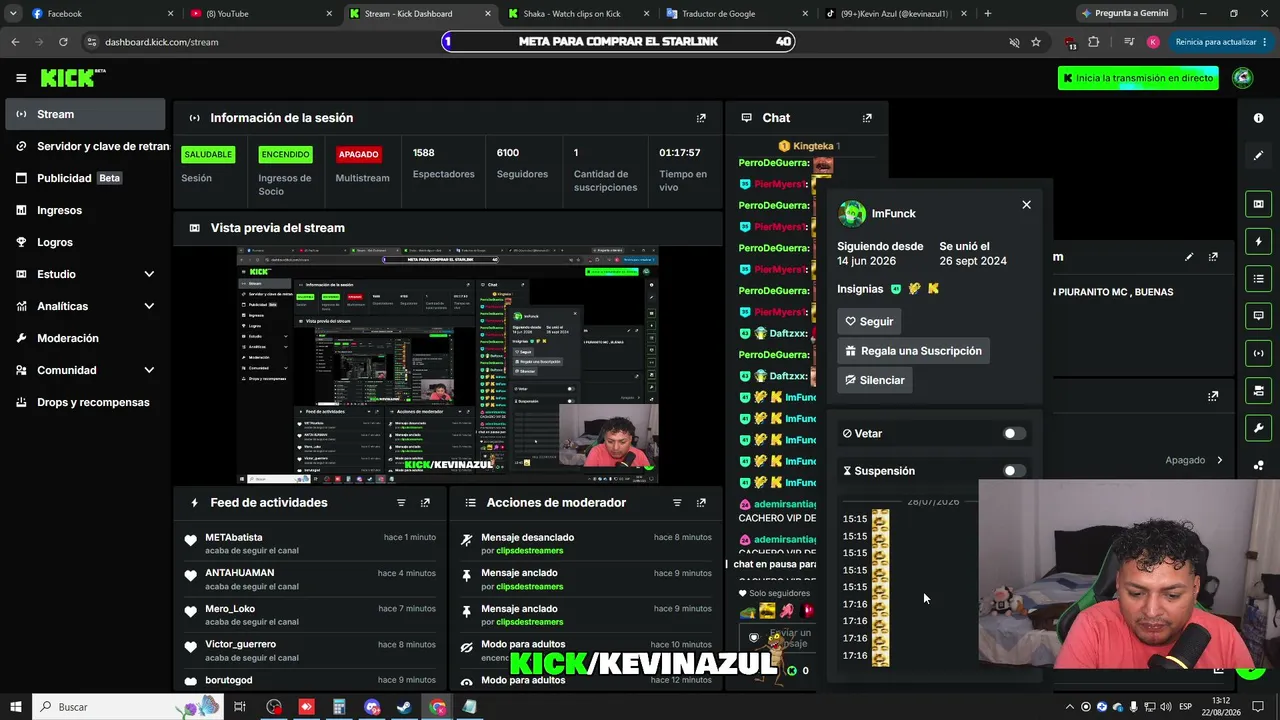This screenshot has width=1280, height=720.
Task: Open the profile avatar in the dashboard header
Action: 1243,78
